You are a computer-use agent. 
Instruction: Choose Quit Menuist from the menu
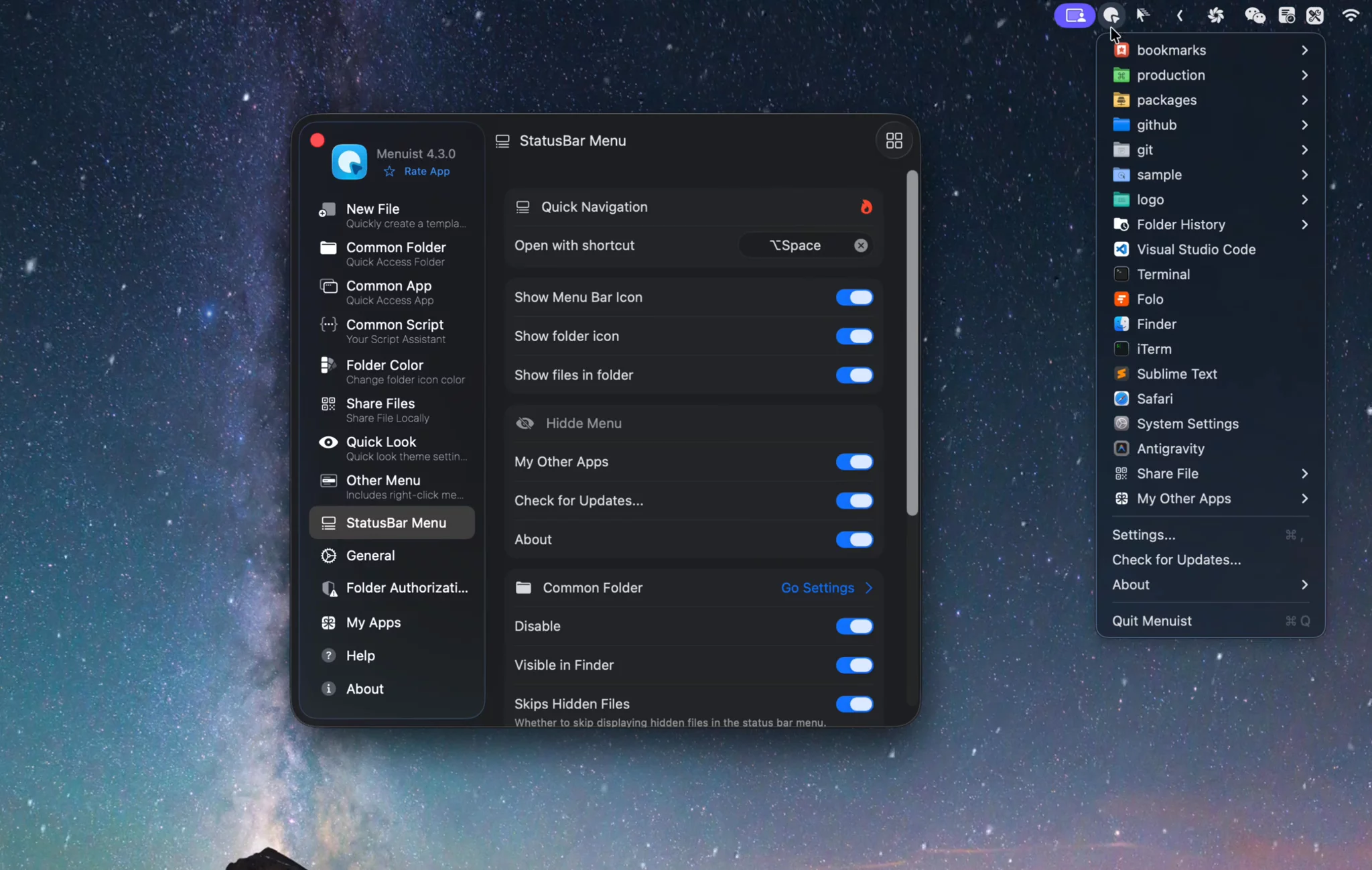coord(1152,620)
